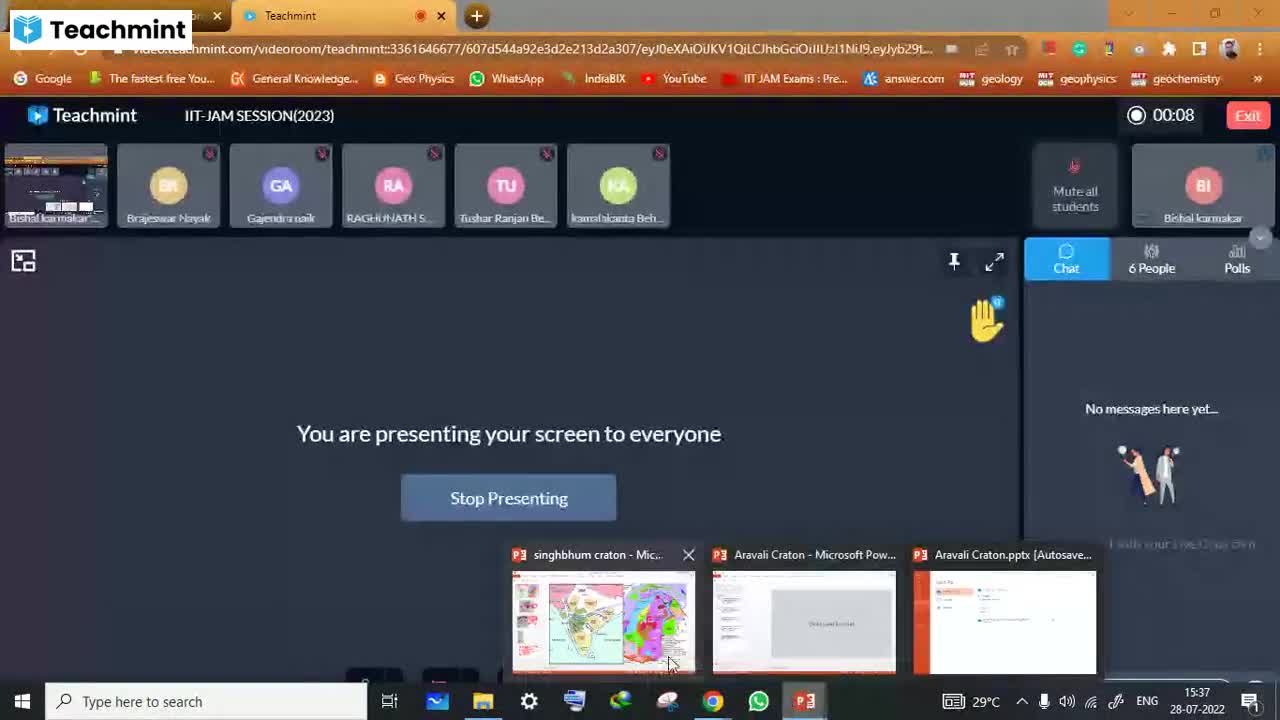The image size is (1280, 720).
Task: Open the geophysics bookmark
Action: coord(1077,78)
